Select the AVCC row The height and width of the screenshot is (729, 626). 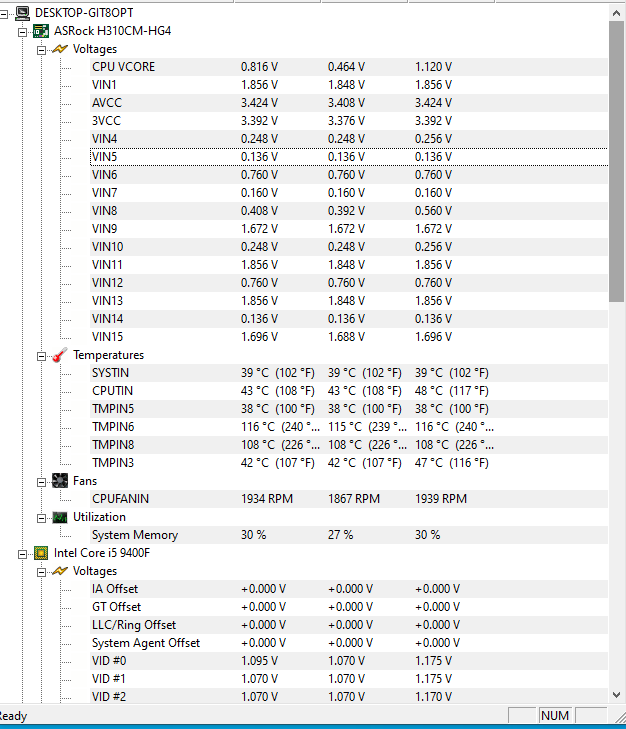(349, 103)
